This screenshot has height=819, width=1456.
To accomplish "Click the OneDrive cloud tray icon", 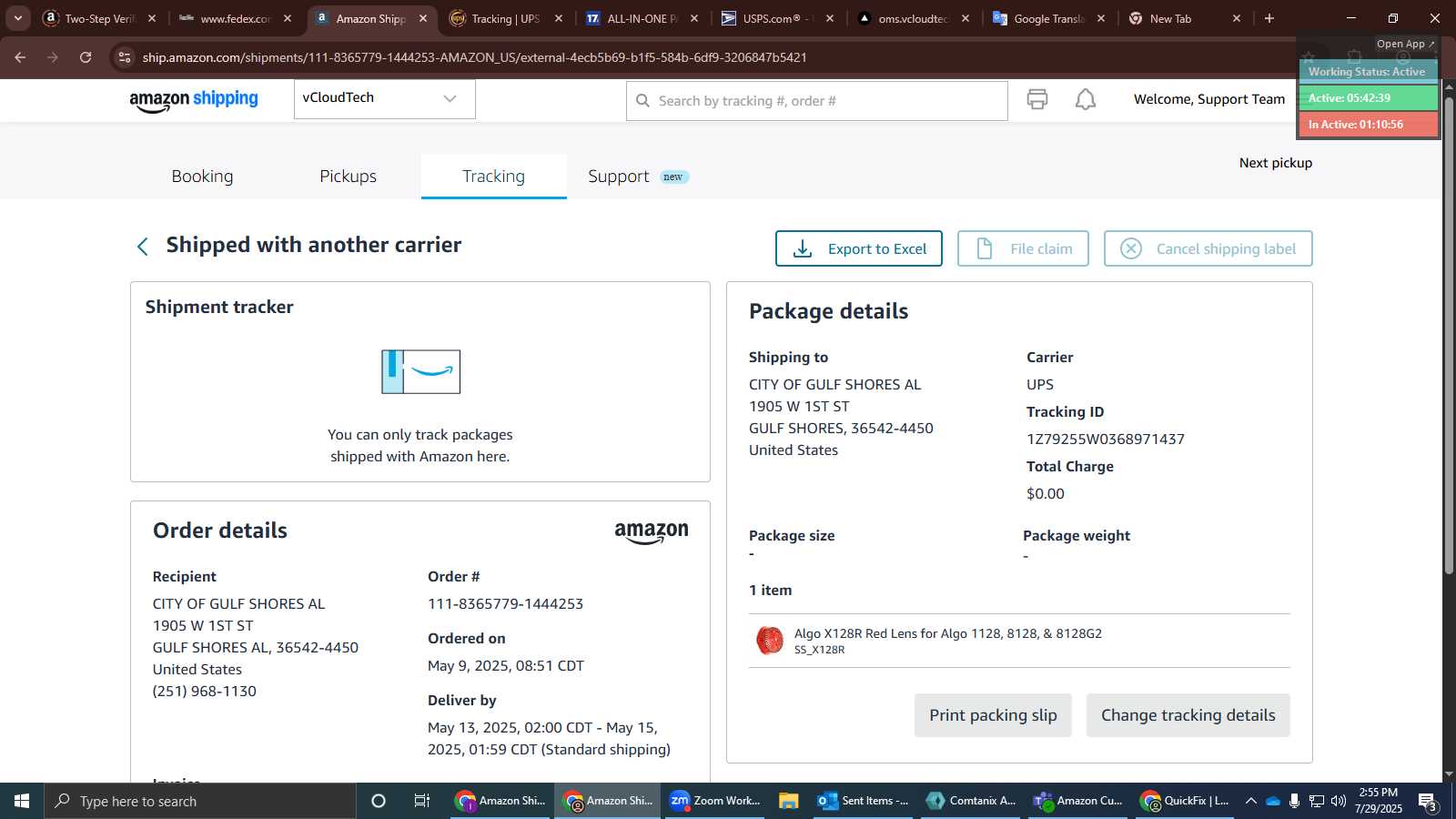I will 1273,801.
